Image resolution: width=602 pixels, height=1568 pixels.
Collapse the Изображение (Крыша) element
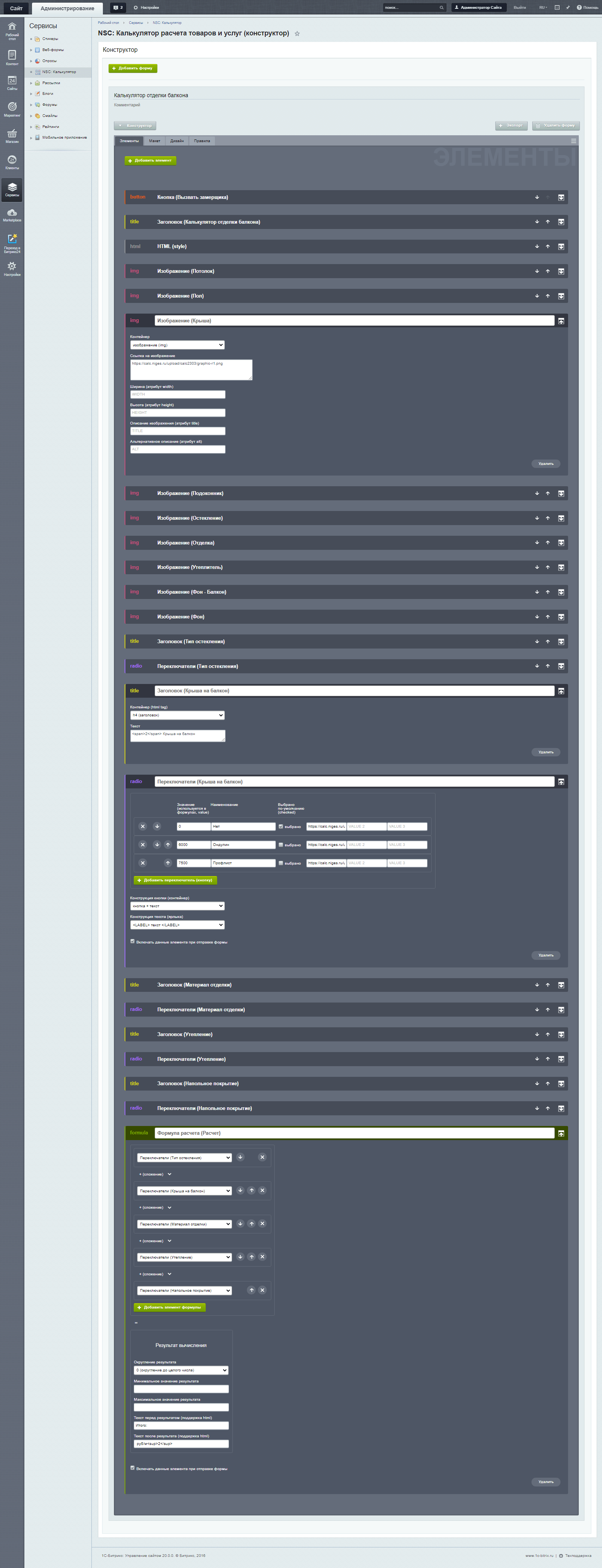560,321
